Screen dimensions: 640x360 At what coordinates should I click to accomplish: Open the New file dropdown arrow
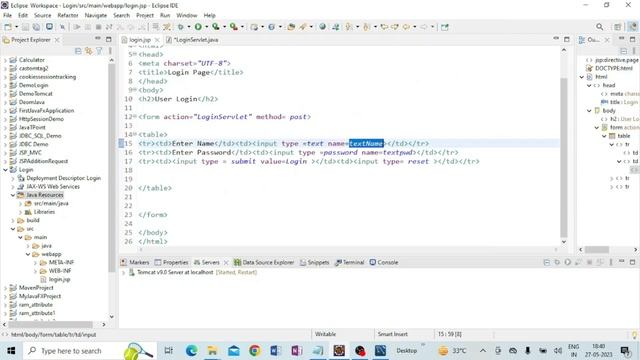point(16,27)
